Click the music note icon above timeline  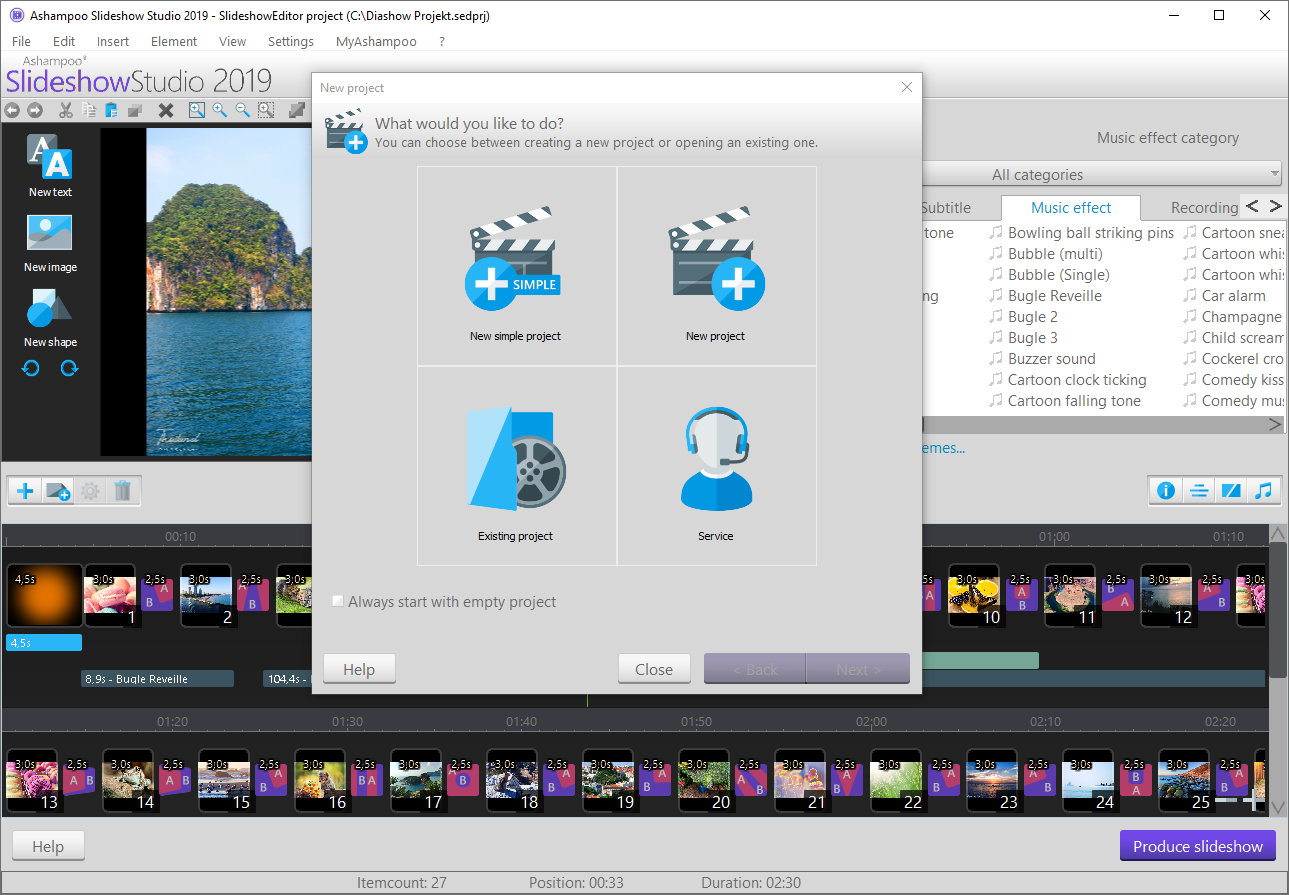[1264, 491]
